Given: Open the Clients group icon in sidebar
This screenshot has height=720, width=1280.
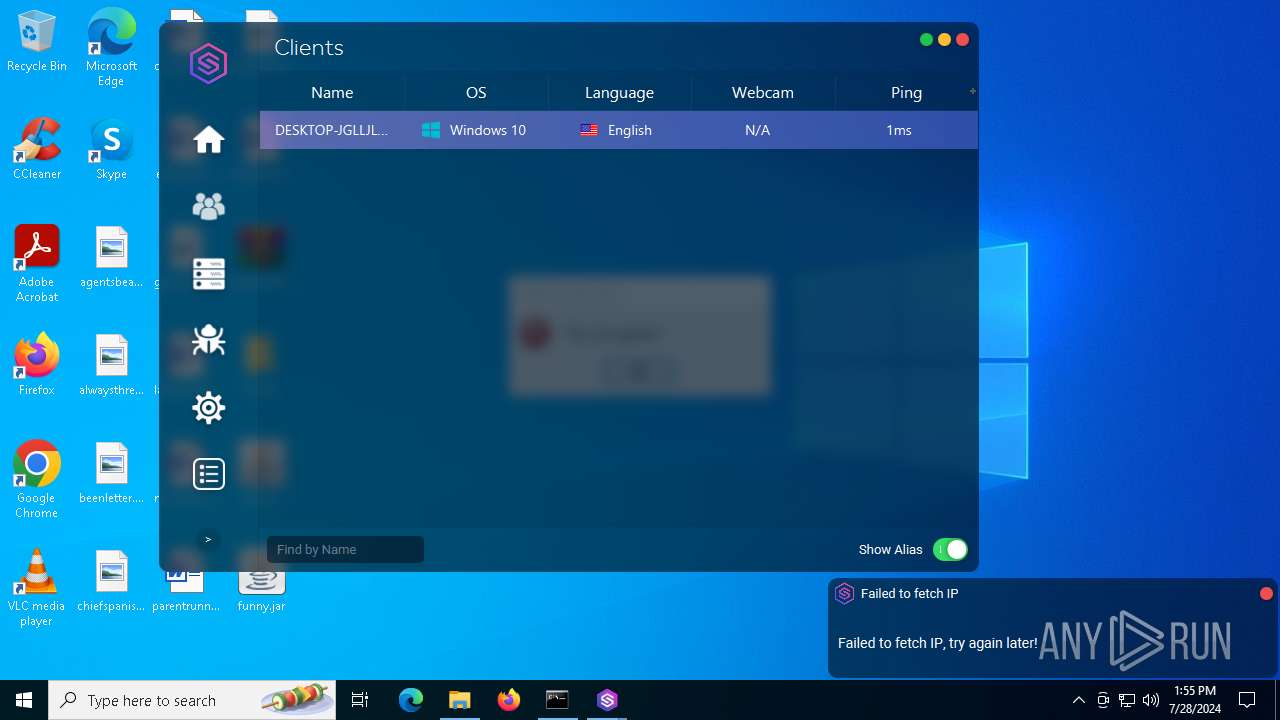Looking at the screenshot, I should click(x=209, y=206).
